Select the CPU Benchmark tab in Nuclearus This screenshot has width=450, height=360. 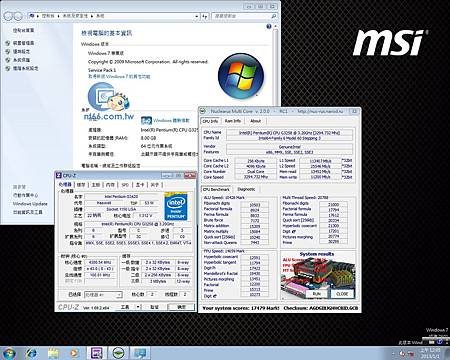coord(216,189)
